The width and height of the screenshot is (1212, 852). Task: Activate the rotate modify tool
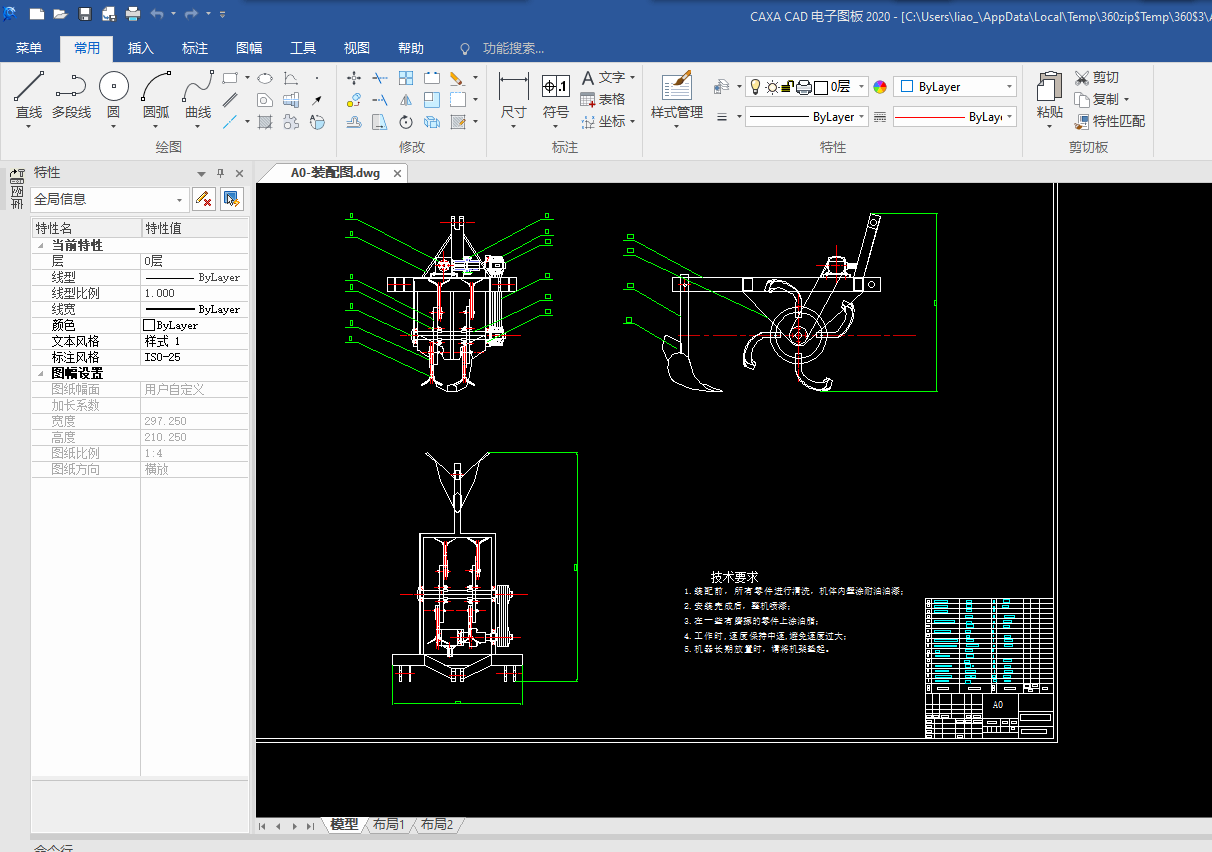click(406, 122)
